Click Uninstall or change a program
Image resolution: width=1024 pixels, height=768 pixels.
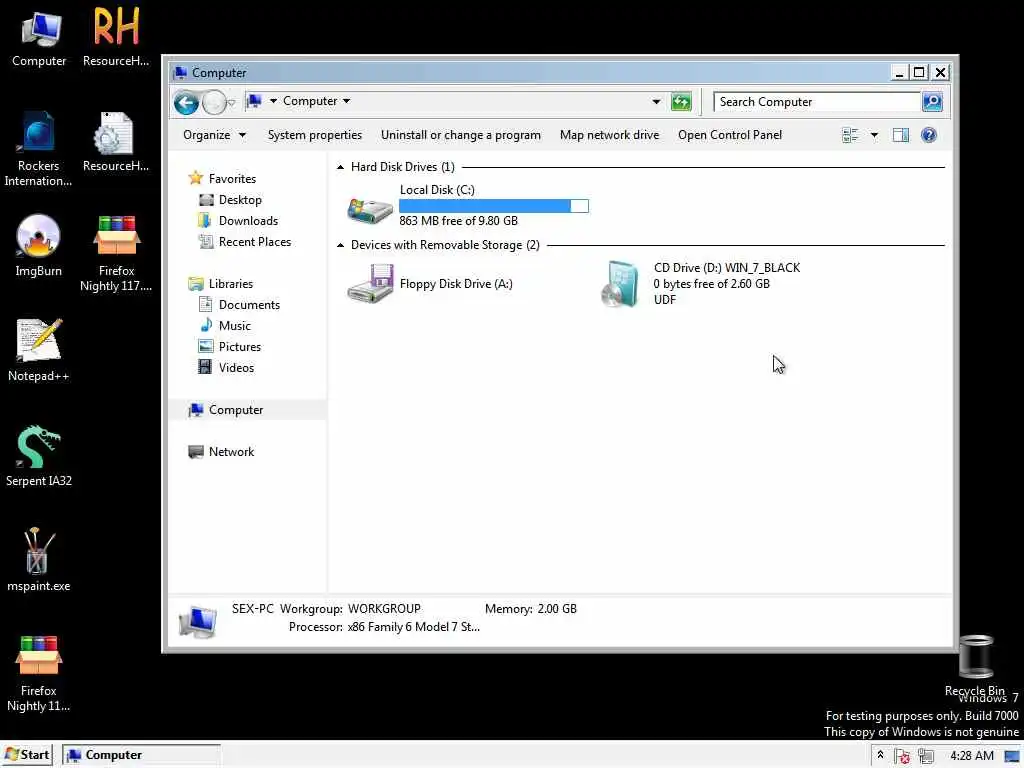(x=460, y=135)
